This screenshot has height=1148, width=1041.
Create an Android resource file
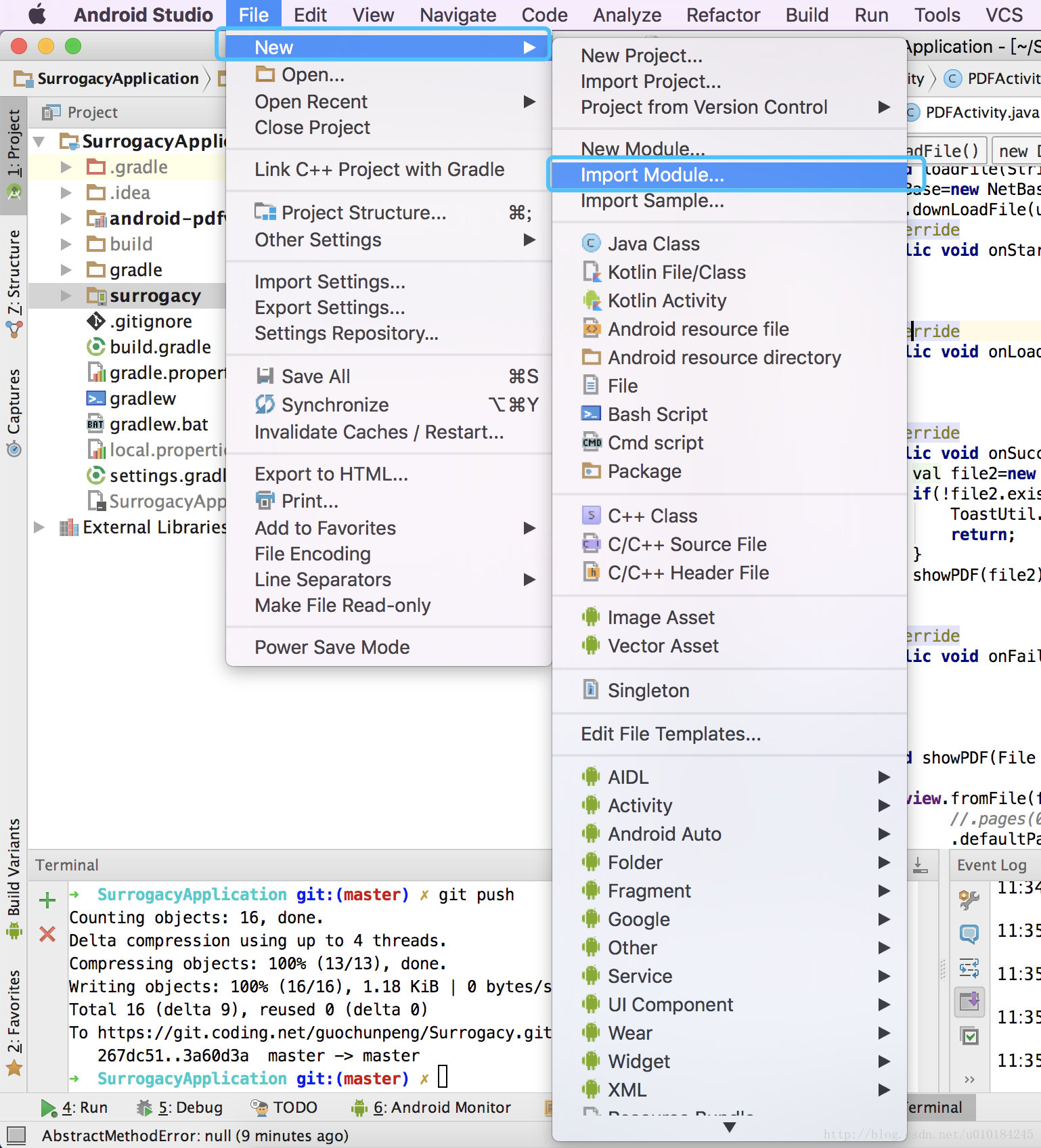[x=730, y=329]
